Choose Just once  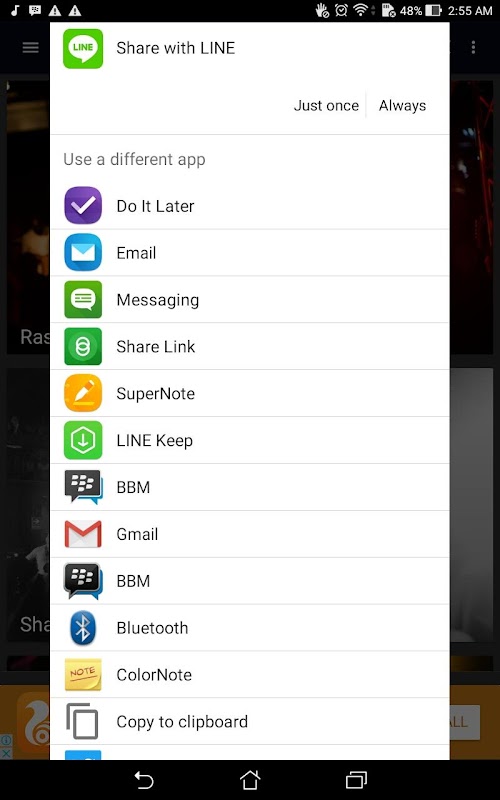click(x=326, y=106)
